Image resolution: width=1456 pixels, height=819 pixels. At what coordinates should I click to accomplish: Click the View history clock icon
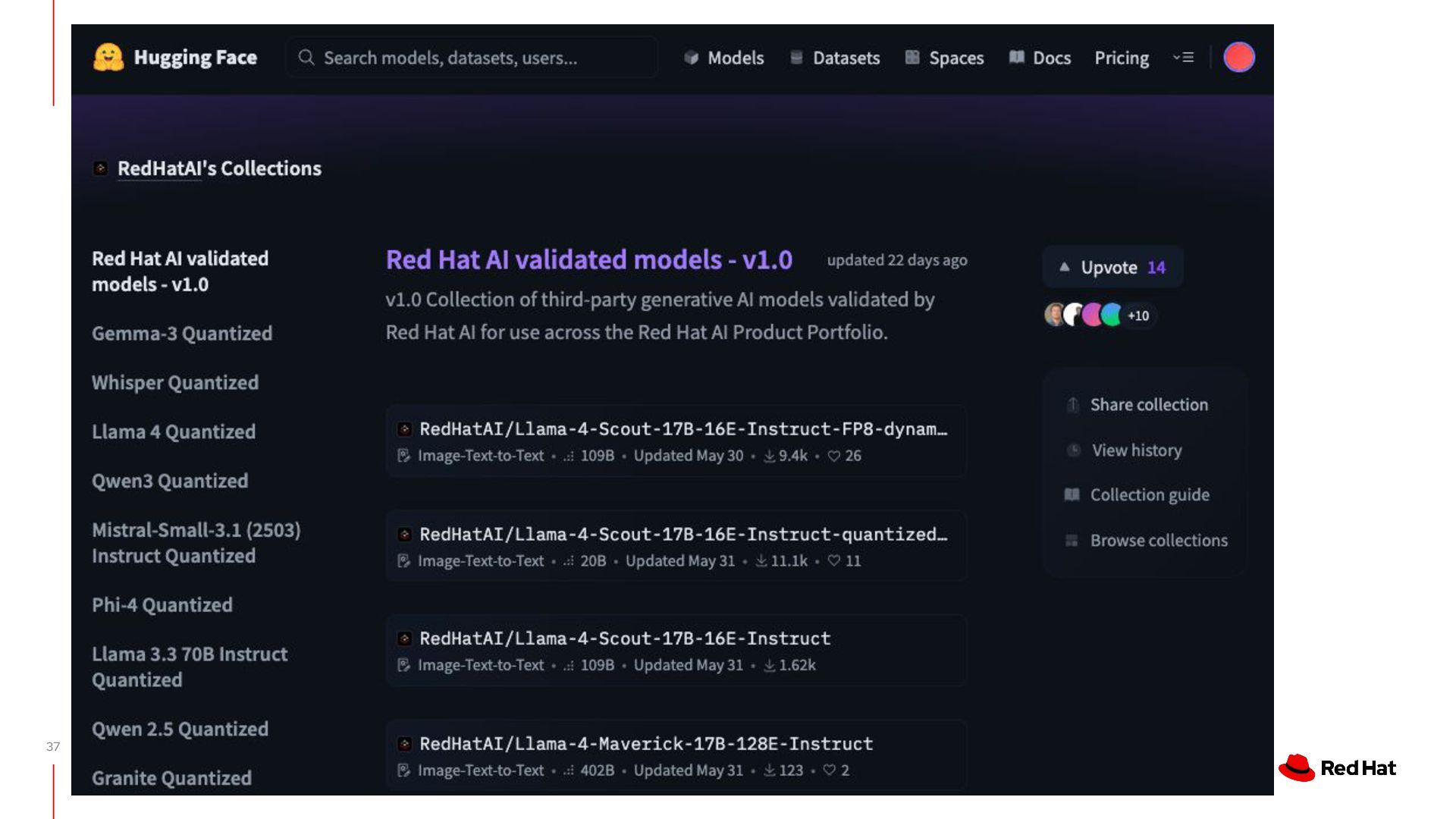point(1073,450)
